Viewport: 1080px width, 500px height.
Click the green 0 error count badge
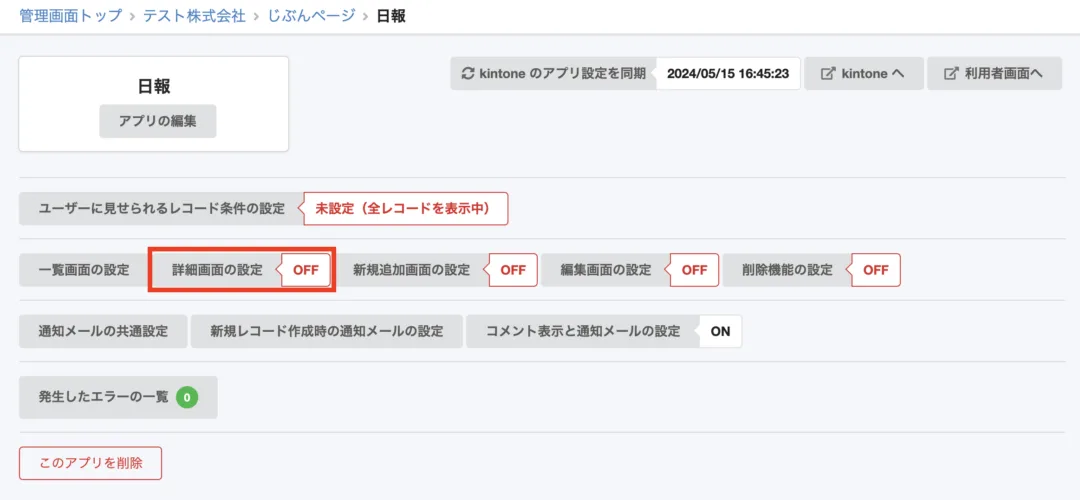[x=187, y=397]
